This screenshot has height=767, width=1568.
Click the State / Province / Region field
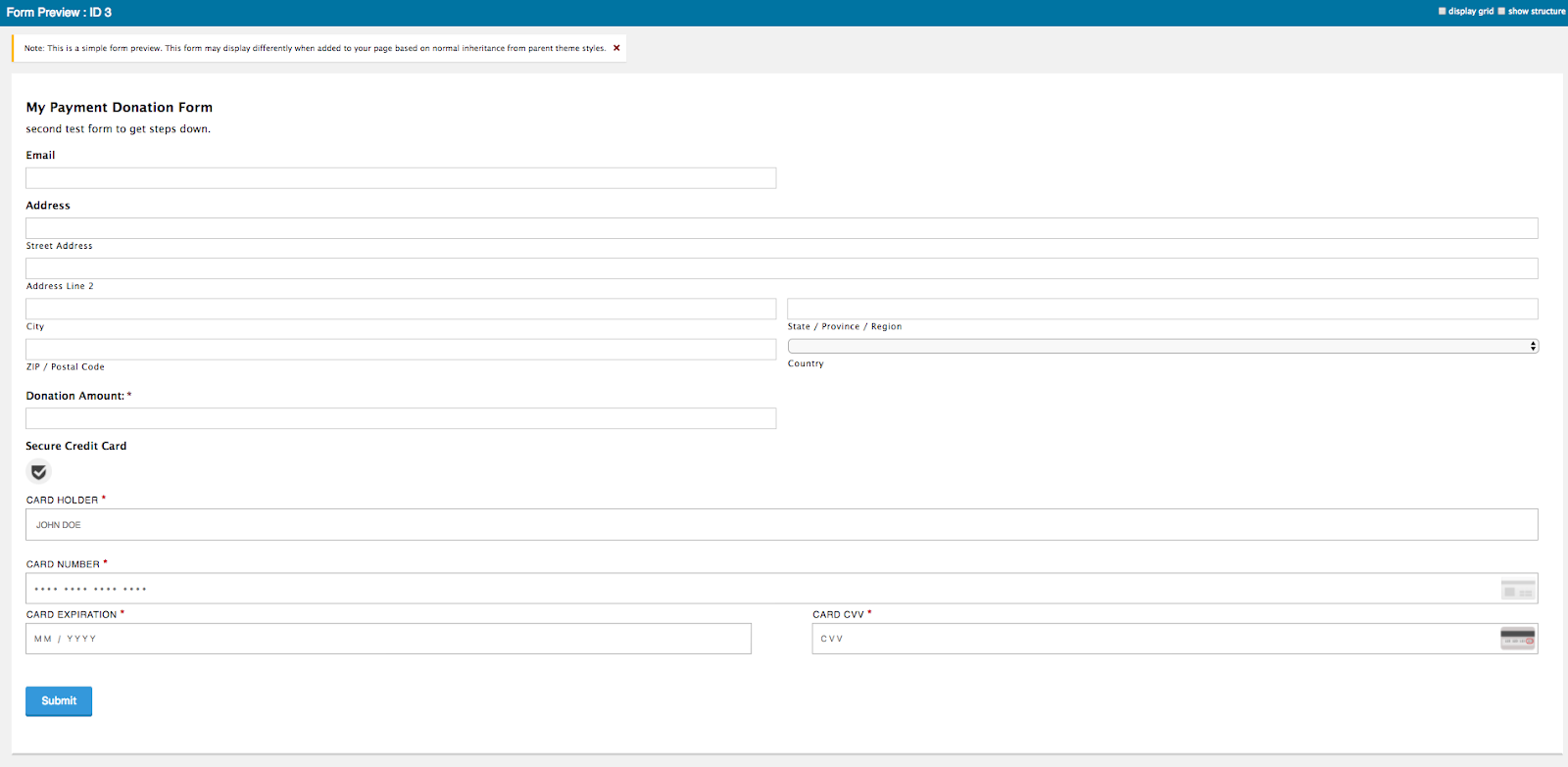pyautogui.click(x=1163, y=309)
